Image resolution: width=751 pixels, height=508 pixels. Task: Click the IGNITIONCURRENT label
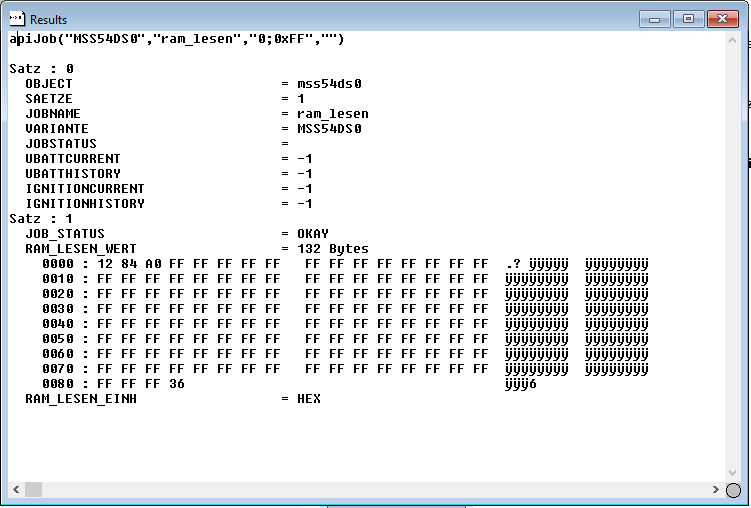[85, 189]
